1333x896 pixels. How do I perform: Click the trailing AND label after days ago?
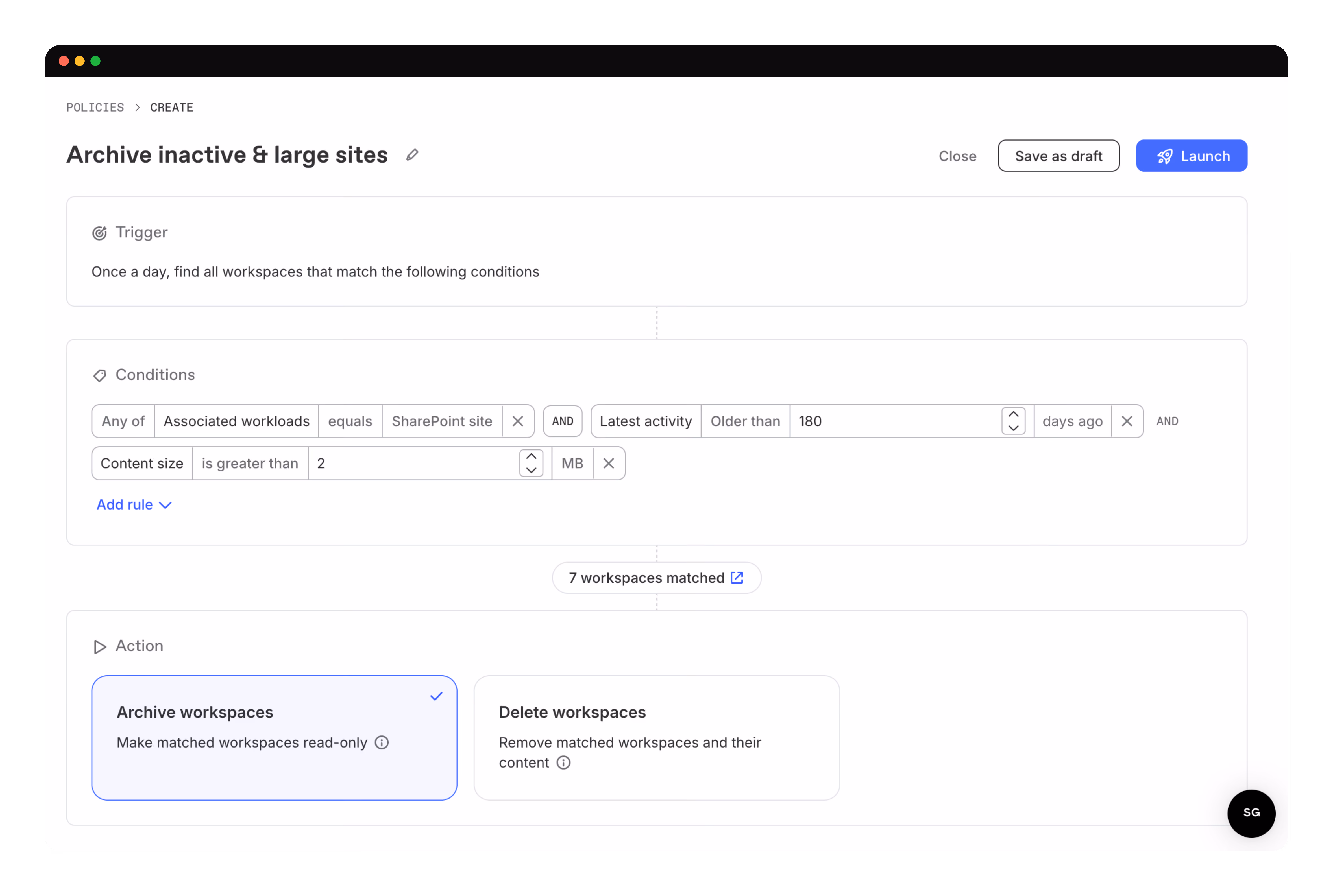coord(1167,421)
